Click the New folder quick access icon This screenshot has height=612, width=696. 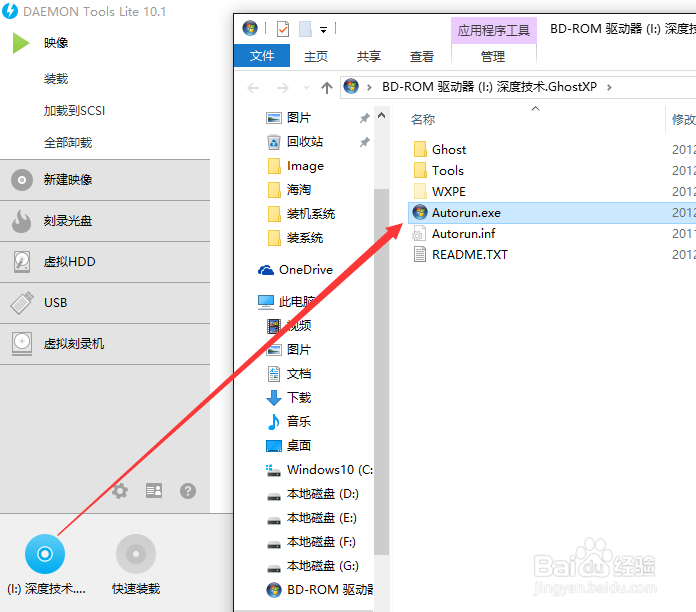pos(305,29)
